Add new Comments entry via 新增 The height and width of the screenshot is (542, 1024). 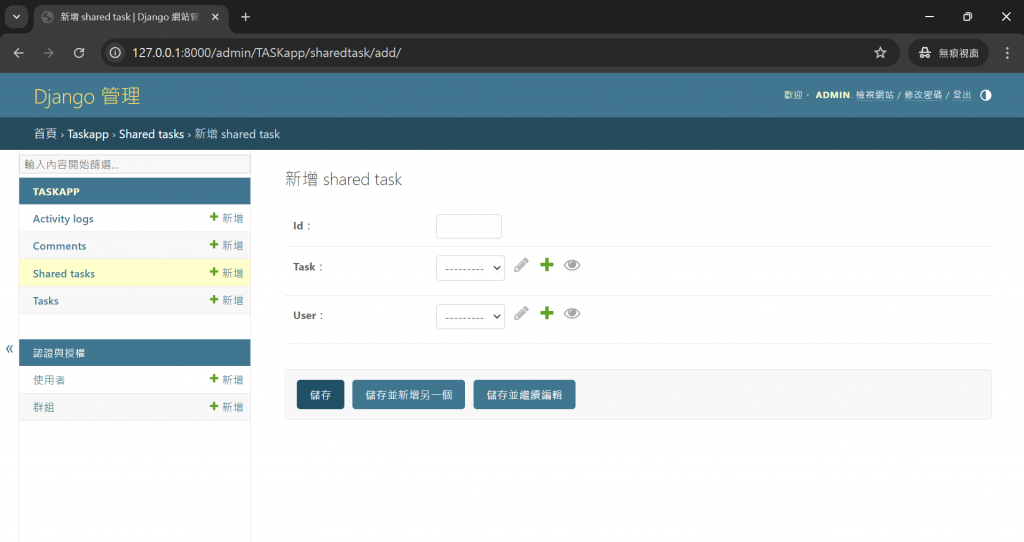(x=227, y=246)
